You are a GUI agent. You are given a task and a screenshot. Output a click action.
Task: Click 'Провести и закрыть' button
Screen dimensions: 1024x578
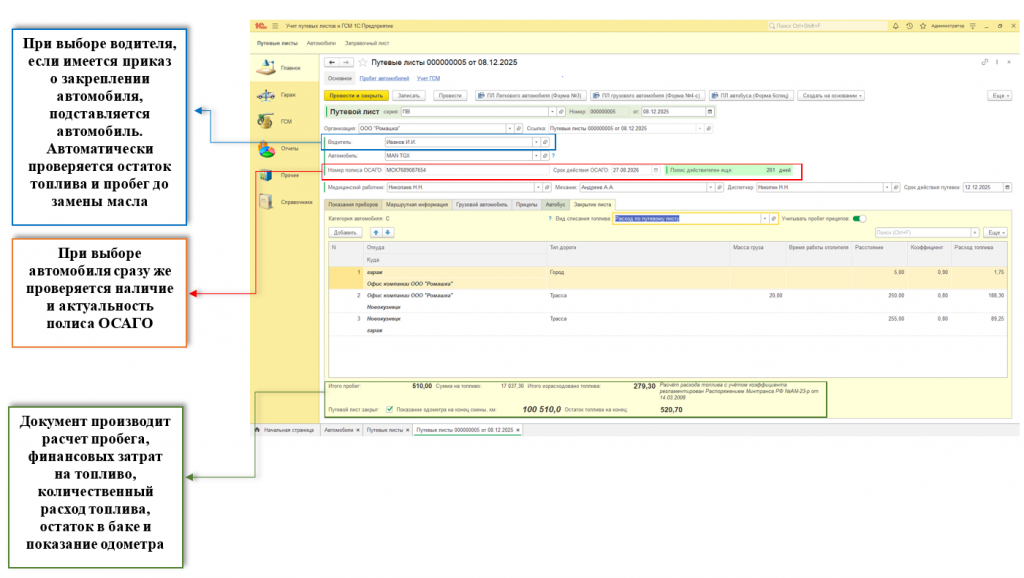357,95
